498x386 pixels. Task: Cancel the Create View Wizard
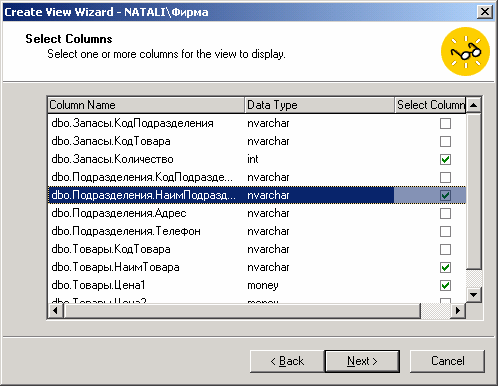click(x=447, y=361)
